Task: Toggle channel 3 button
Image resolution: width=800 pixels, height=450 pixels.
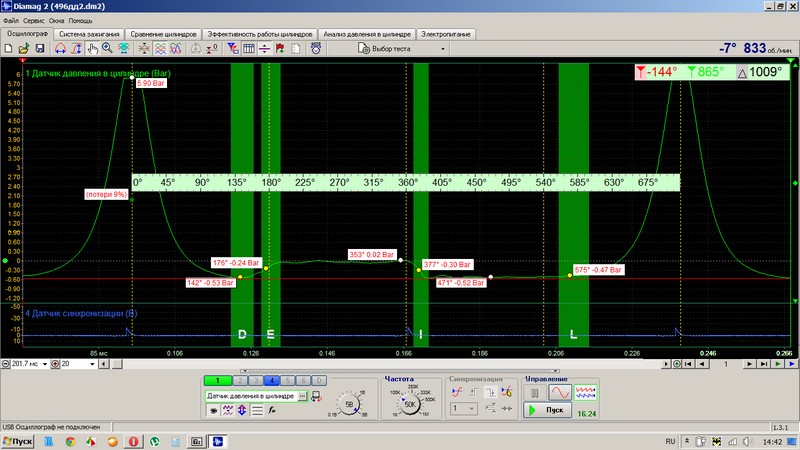Action: tap(256, 381)
